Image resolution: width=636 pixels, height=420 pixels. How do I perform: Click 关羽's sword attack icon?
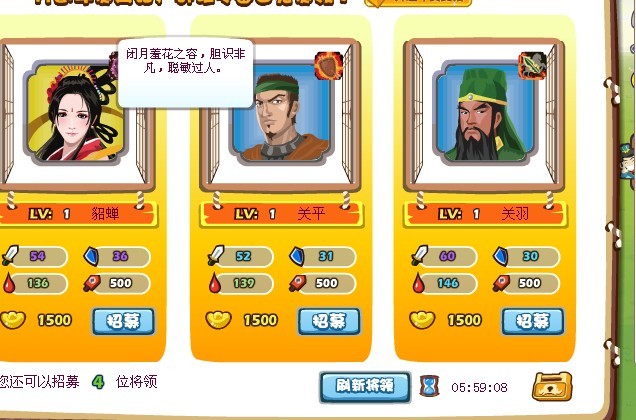click(420, 256)
